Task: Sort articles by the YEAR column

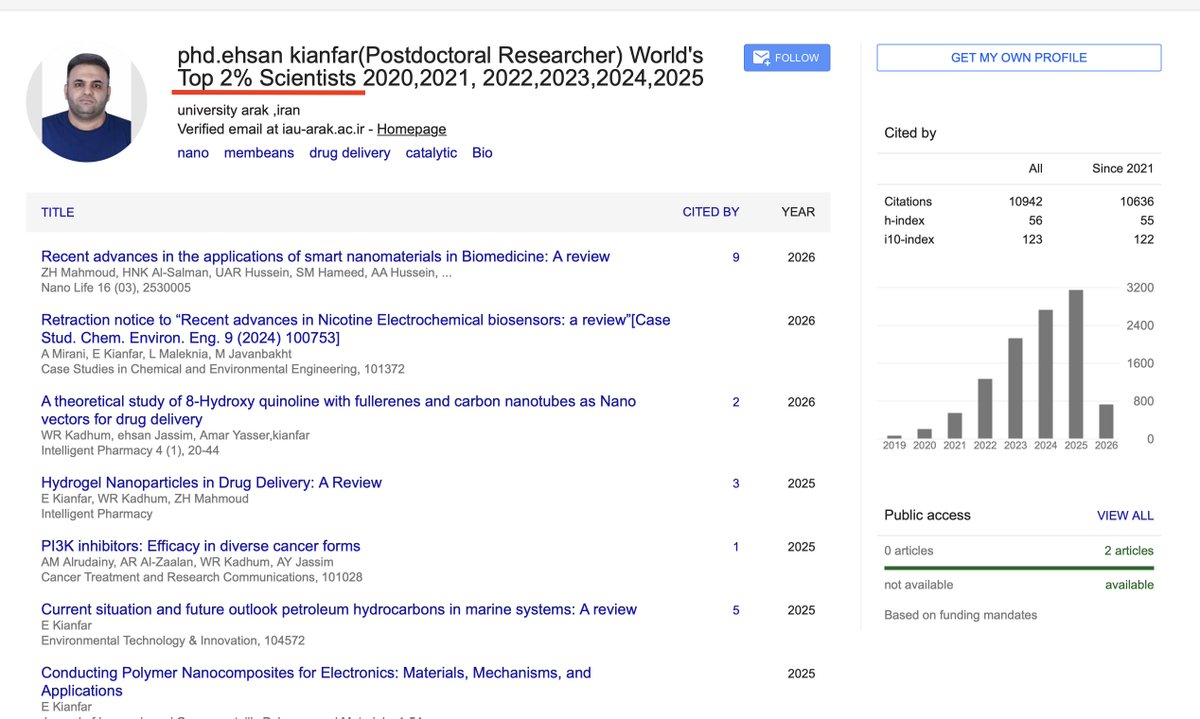Action: pos(798,211)
